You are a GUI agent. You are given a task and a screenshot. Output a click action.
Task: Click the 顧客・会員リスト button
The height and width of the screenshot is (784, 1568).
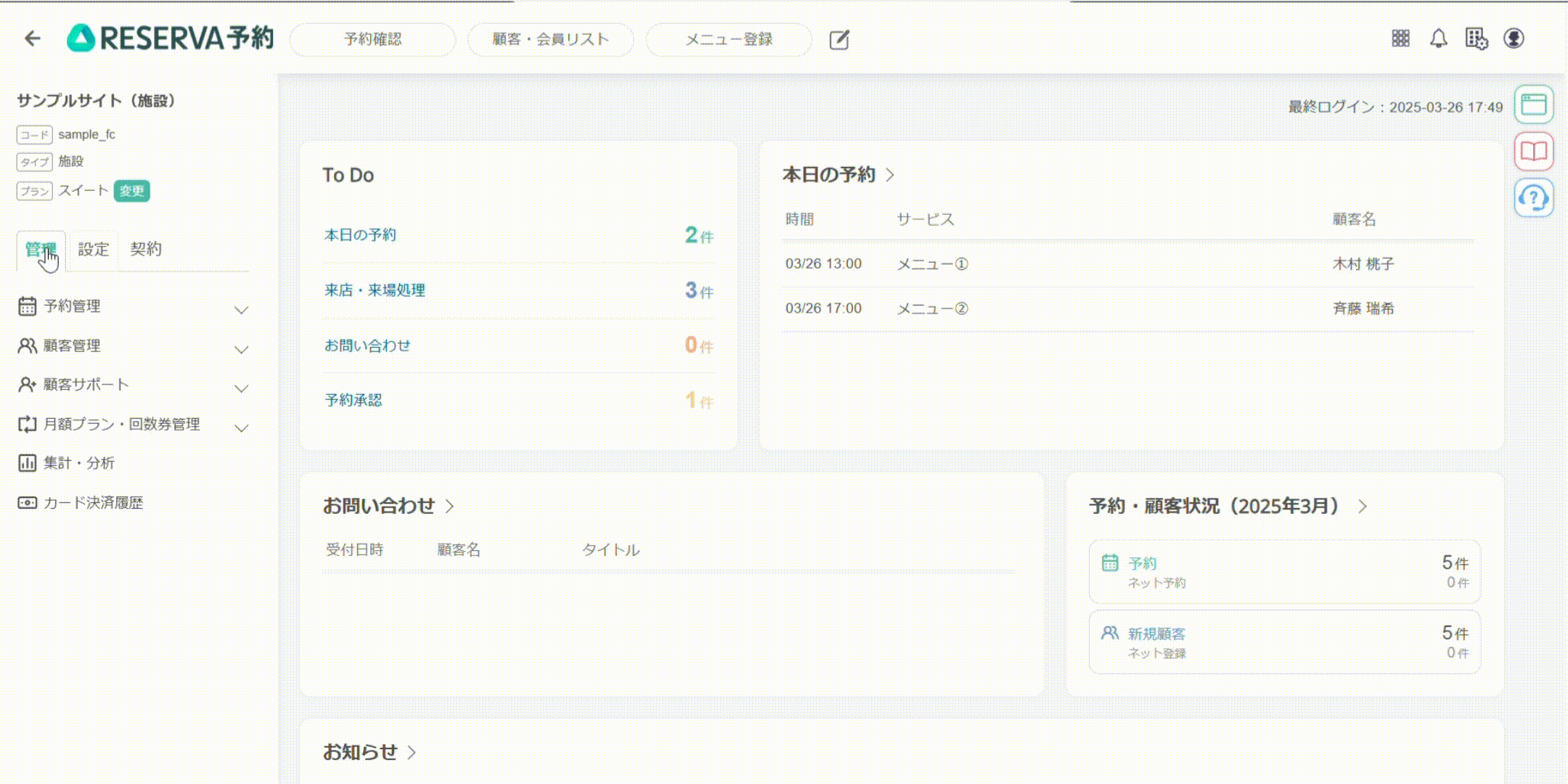(550, 39)
